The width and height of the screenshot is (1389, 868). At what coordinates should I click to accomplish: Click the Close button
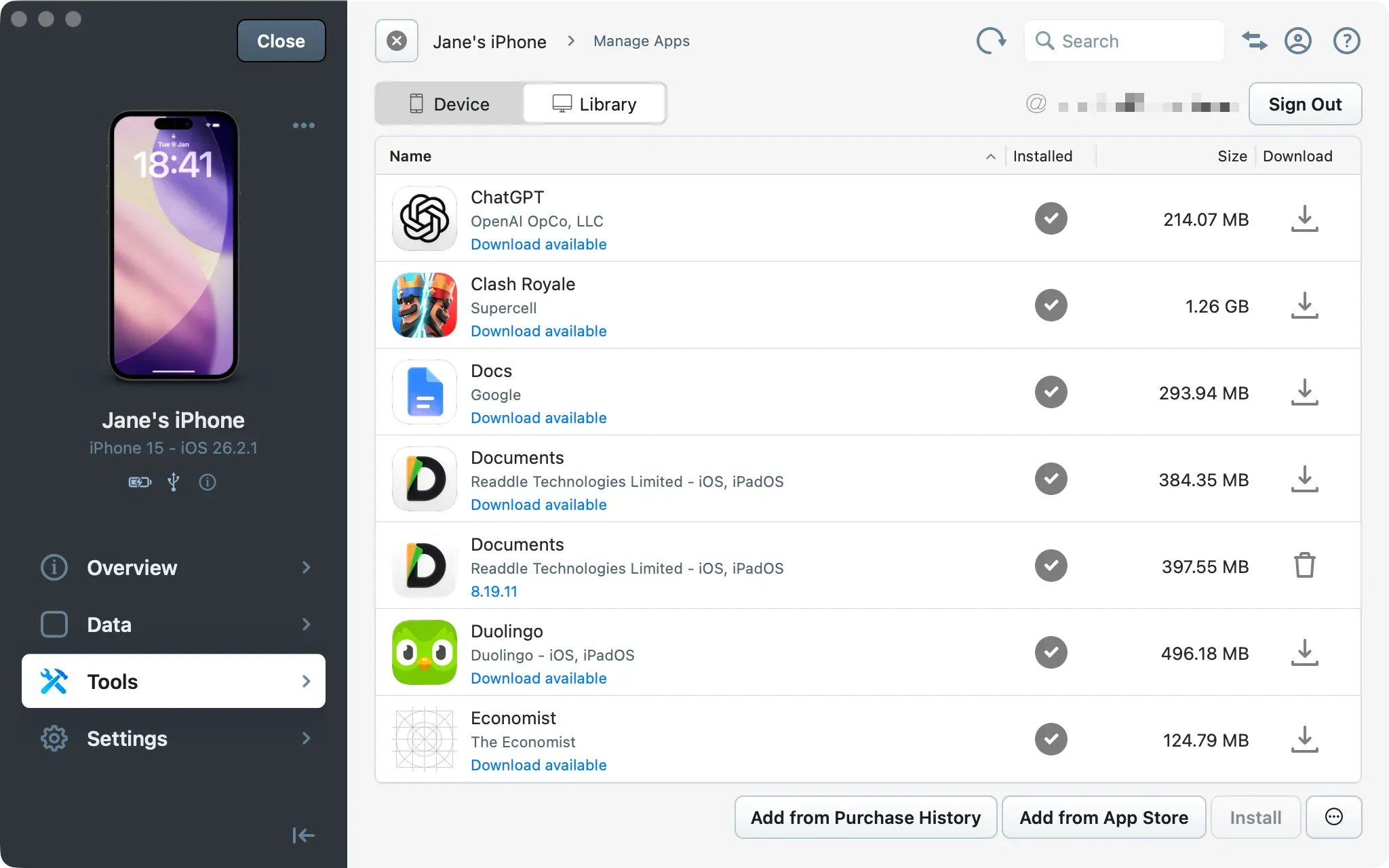(281, 41)
